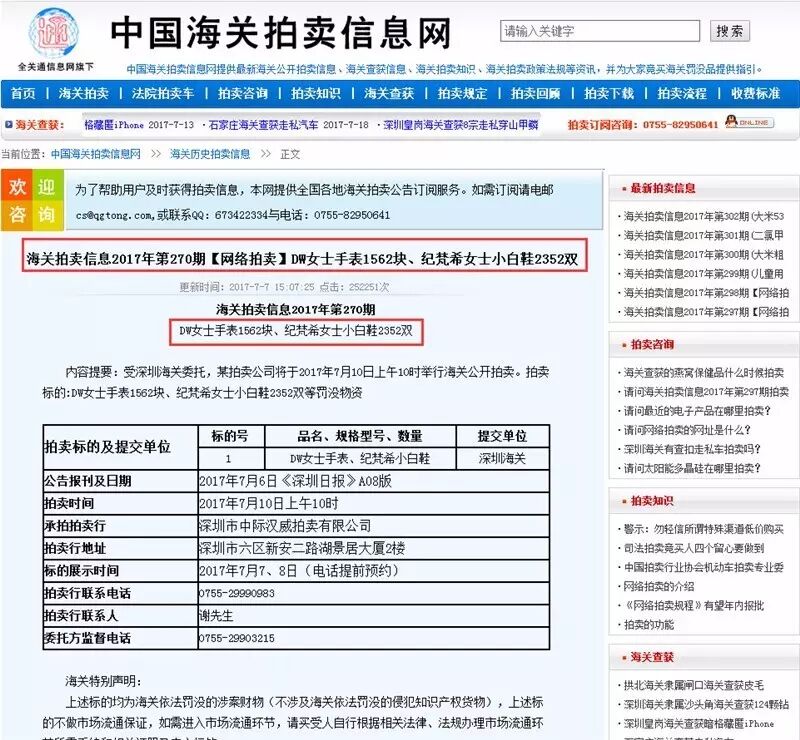The height and width of the screenshot is (740, 800).
Task: Click the 搜索 search button
Action: 730,31
